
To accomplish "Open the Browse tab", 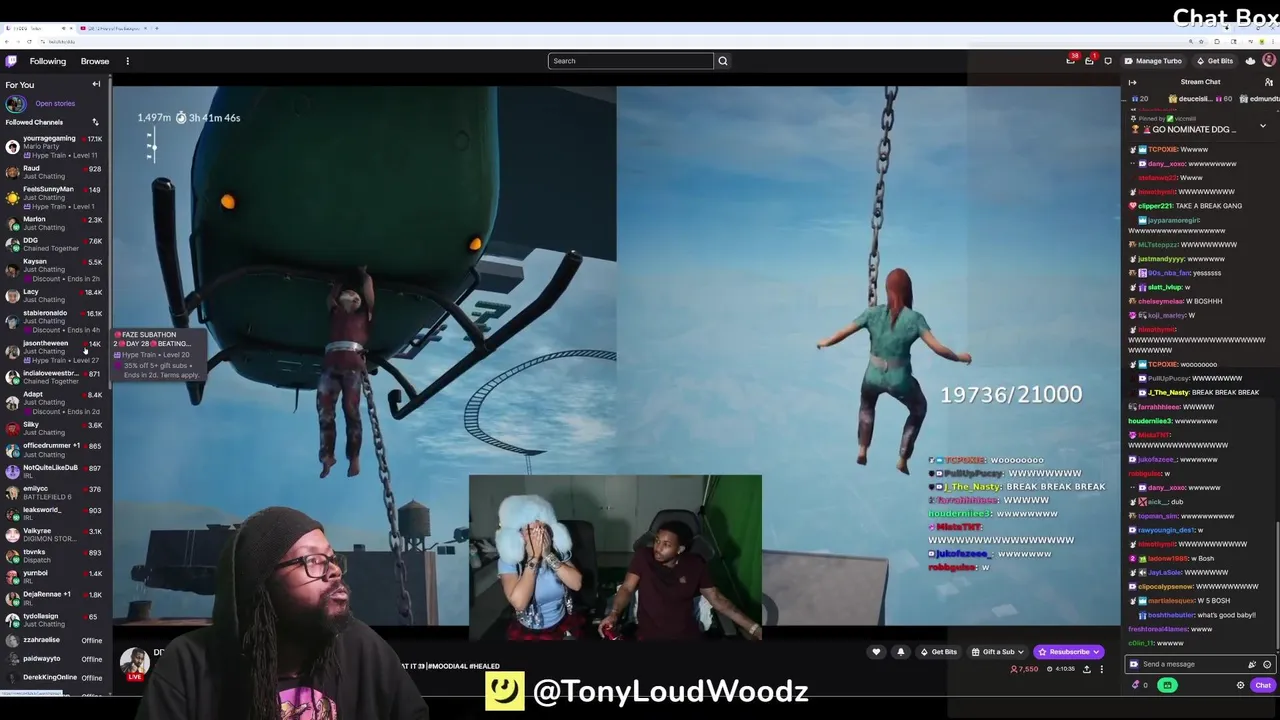I will tap(95, 61).
